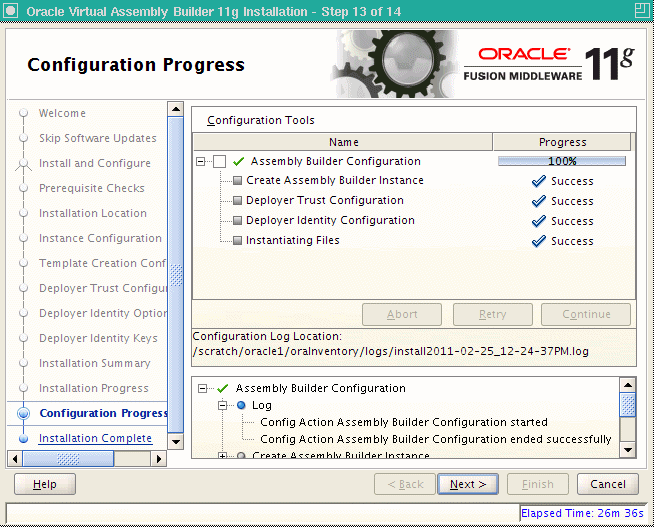654x527 pixels.
Task: Toggle the checkbox next to Assembly Builder Configuration
Action: point(219,161)
